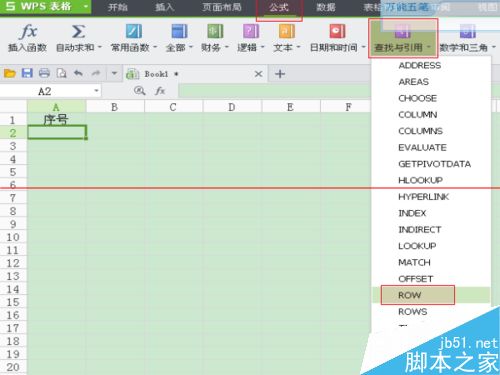Open the Date and Time (日期和时间) functions

pos(337,38)
